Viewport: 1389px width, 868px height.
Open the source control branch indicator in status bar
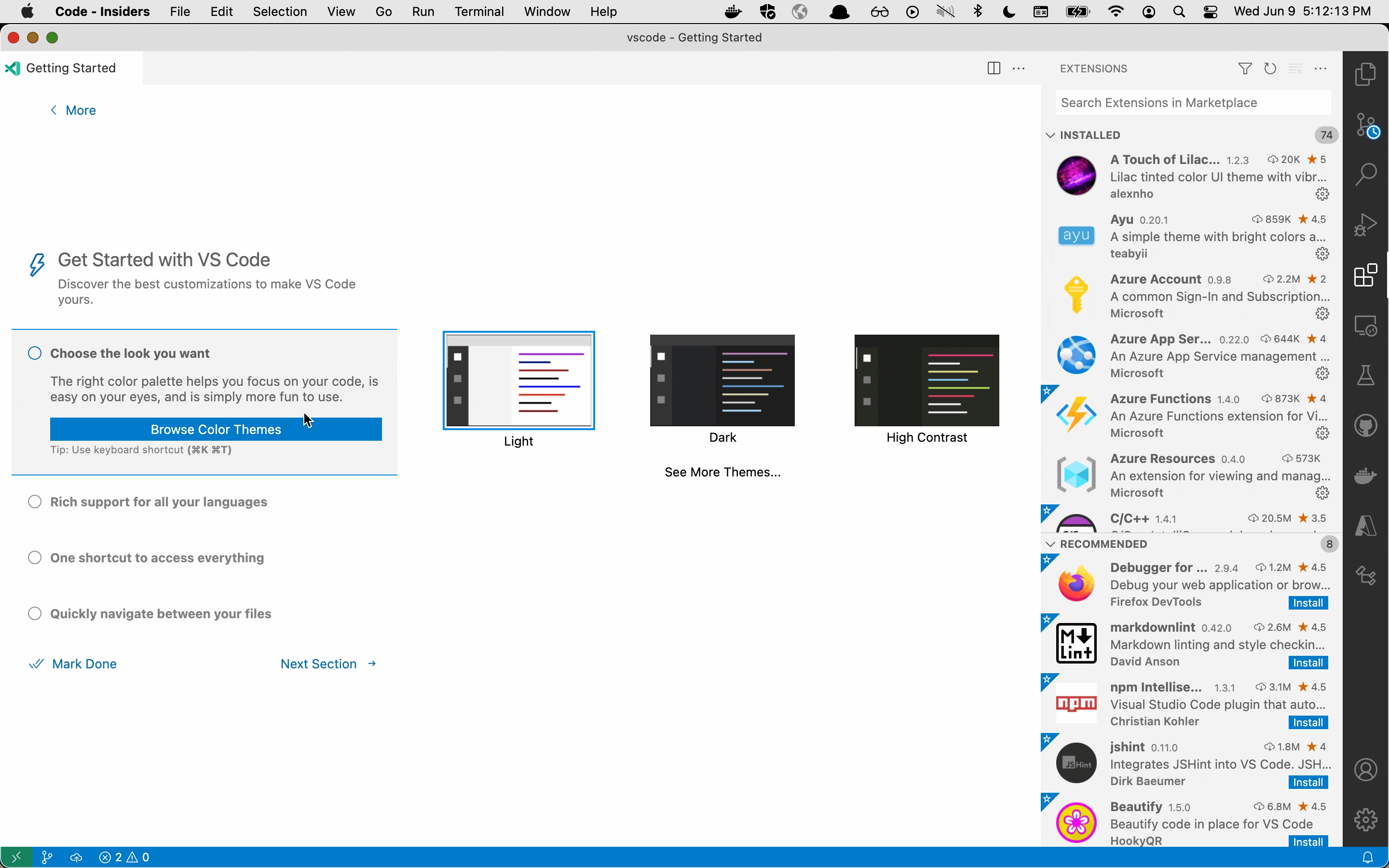pyautogui.click(x=48, y=857)
